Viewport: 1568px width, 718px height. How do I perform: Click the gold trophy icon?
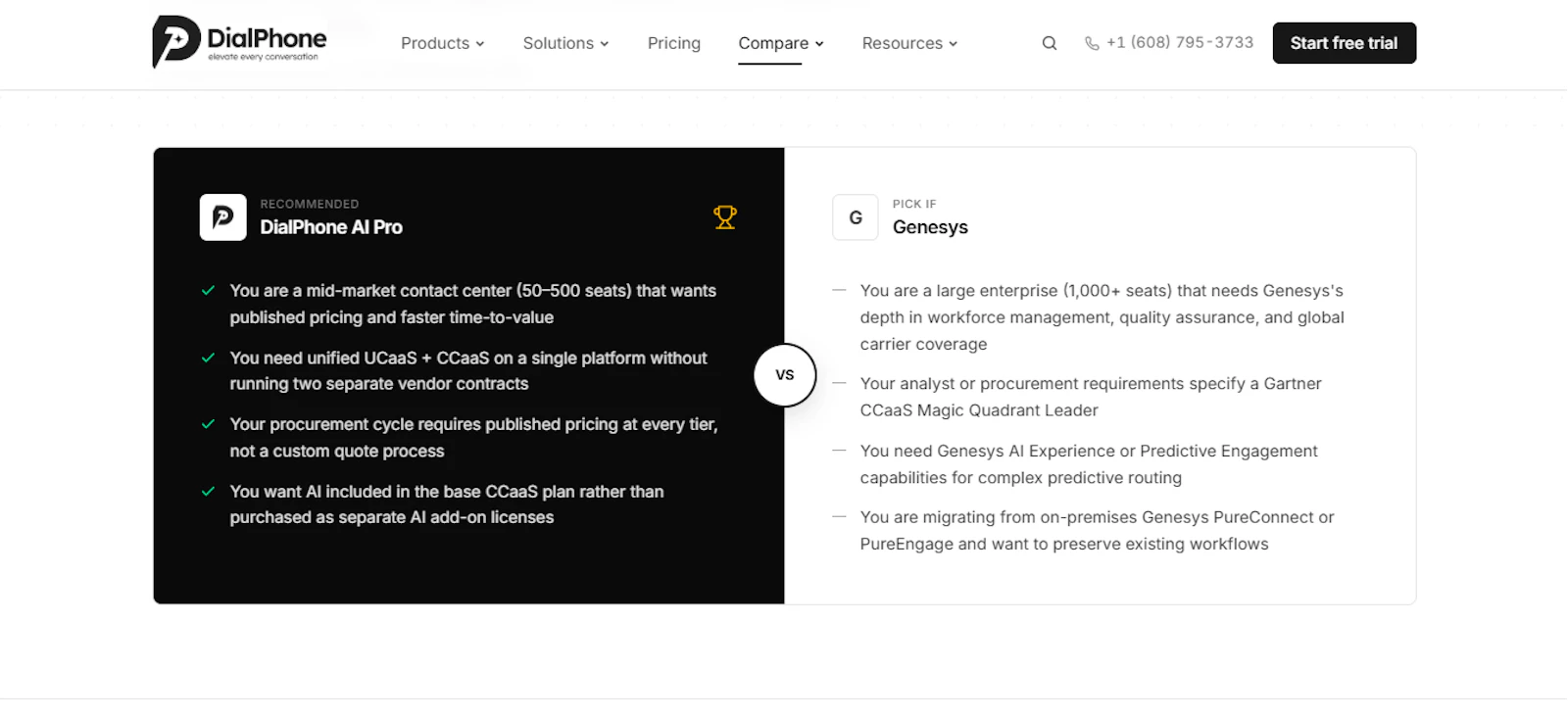click(x=725, y=216)
